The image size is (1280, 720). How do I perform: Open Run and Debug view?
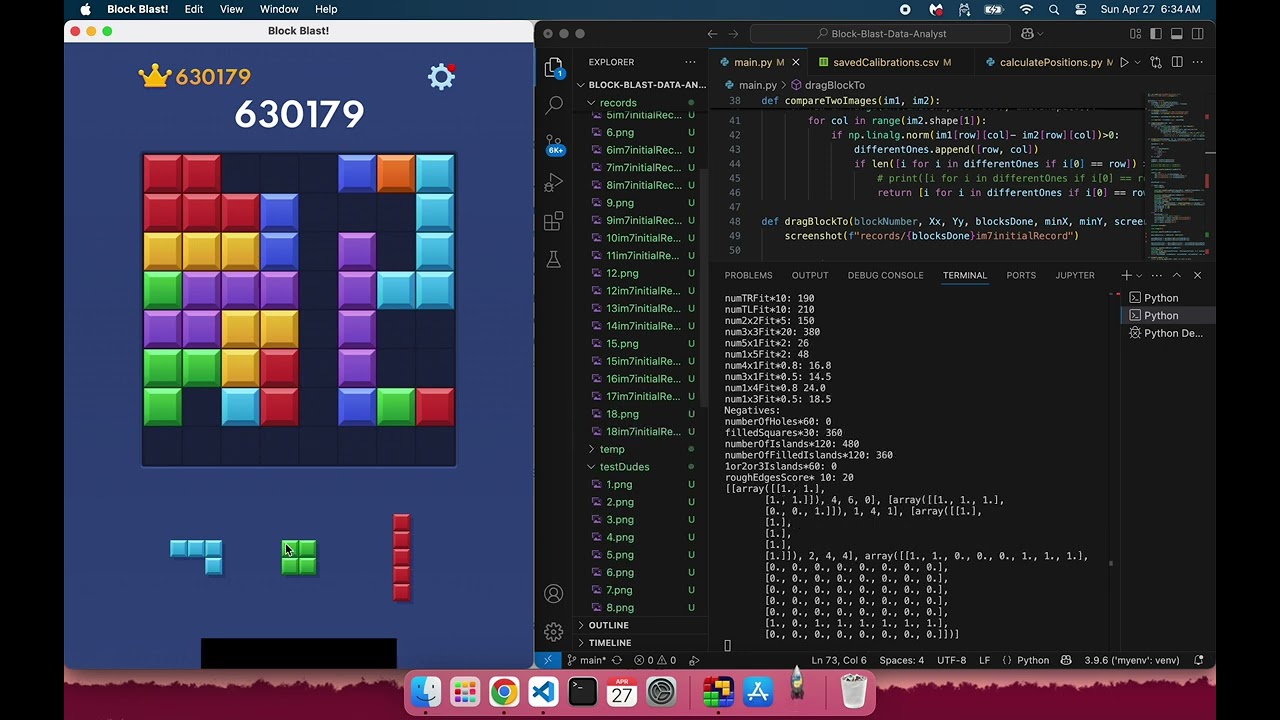(x=554, y=182)
